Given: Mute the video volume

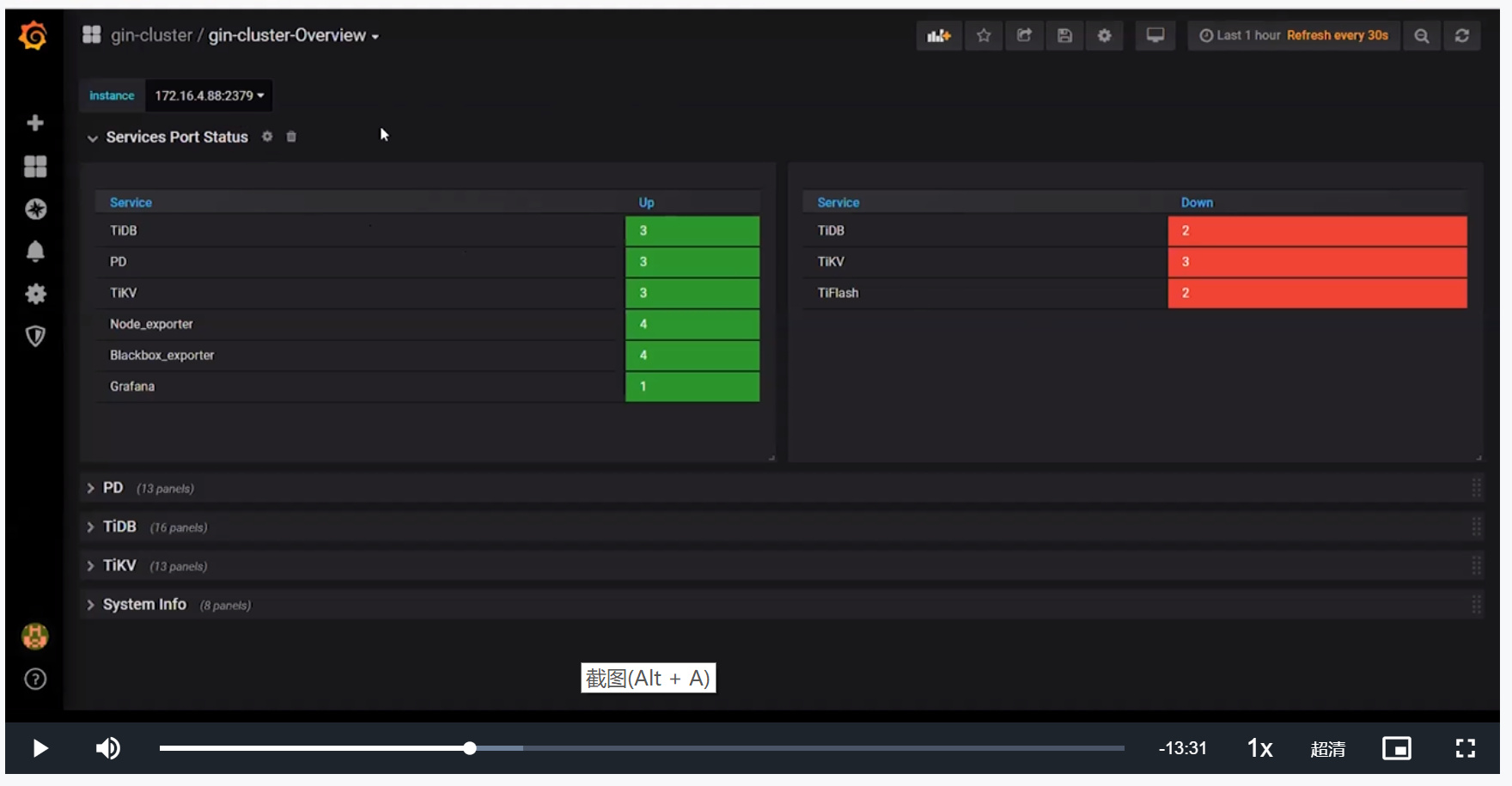Looking at the screenshot, I should (108, 748).
